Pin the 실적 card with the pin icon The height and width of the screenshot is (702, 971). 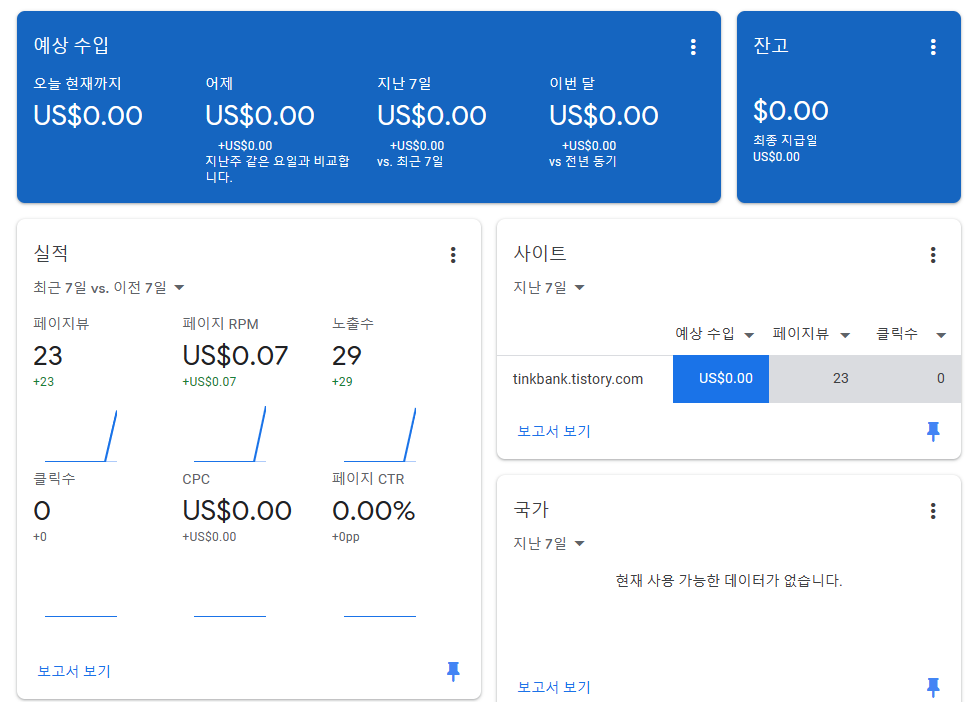point(453,671)
